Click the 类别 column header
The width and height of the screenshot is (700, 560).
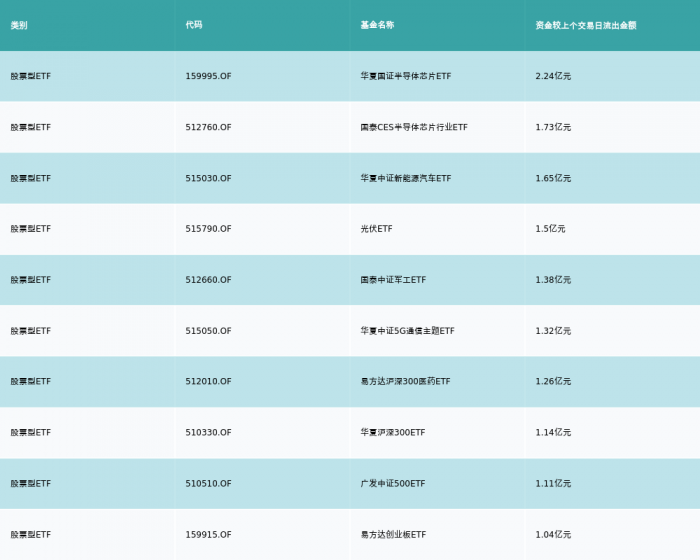pos(19,25)
